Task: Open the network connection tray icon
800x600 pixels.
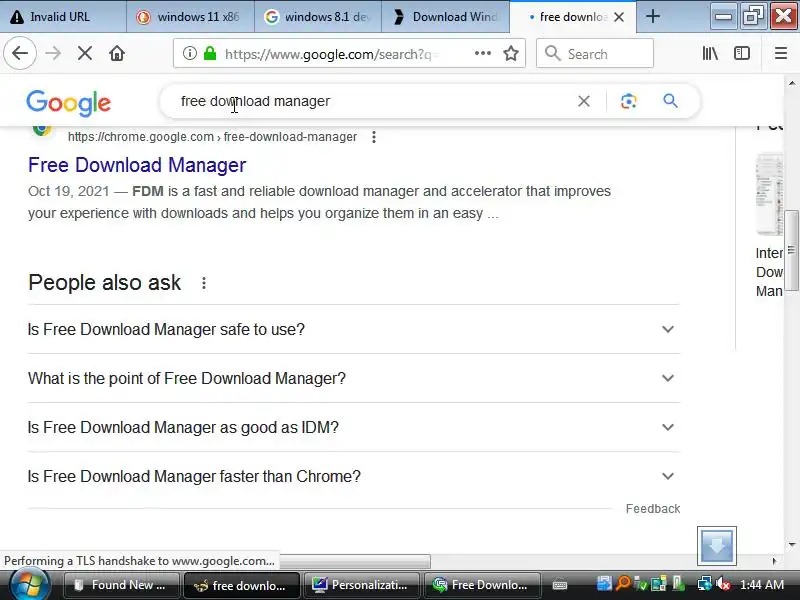Action: click(x=705, y=584)
